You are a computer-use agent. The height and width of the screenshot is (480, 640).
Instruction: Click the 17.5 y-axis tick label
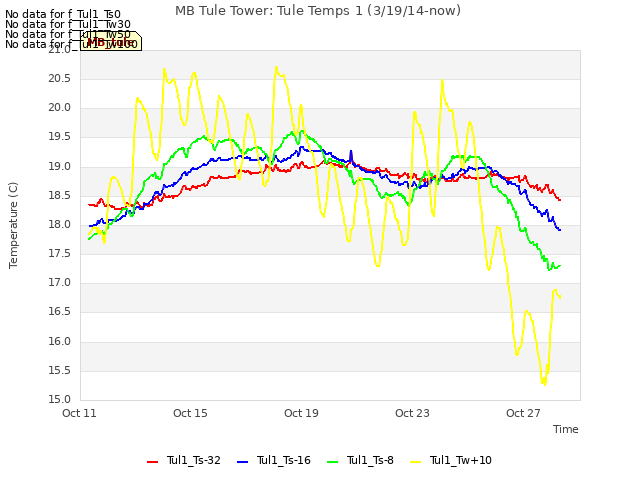click(x=60, y=254)
